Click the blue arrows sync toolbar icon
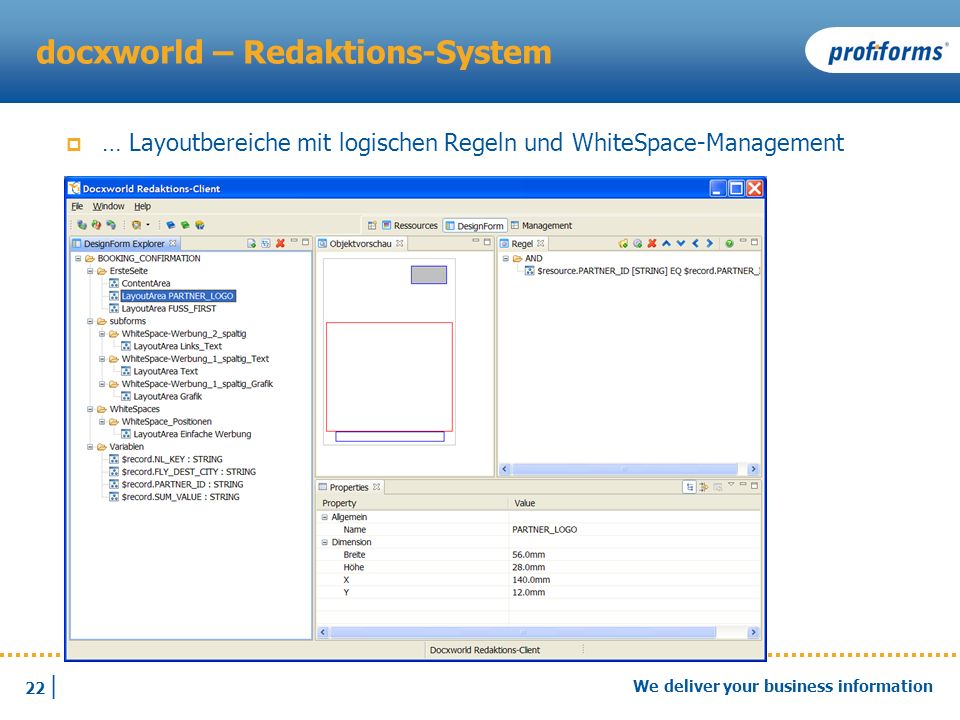Viewport: 960px width, 720px height. point(111,225)
